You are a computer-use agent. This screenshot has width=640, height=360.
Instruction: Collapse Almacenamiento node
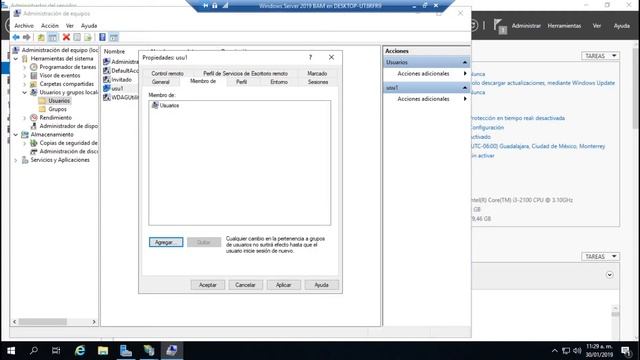16,135
